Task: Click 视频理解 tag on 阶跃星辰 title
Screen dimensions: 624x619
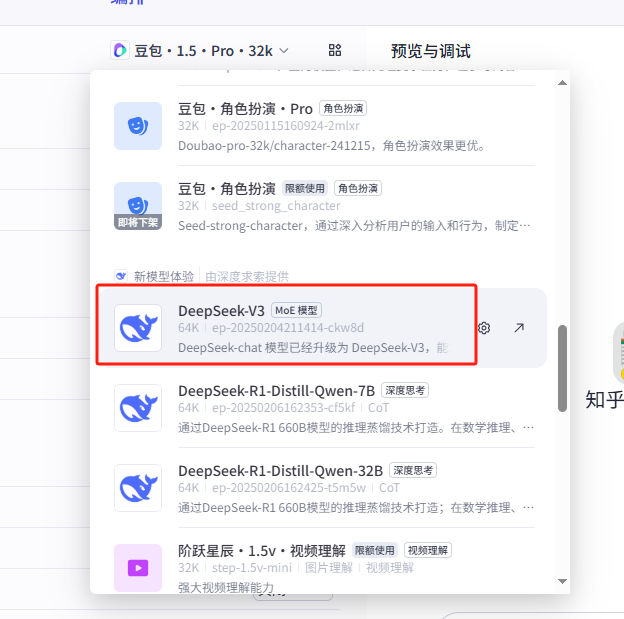Action: (428, 551)
